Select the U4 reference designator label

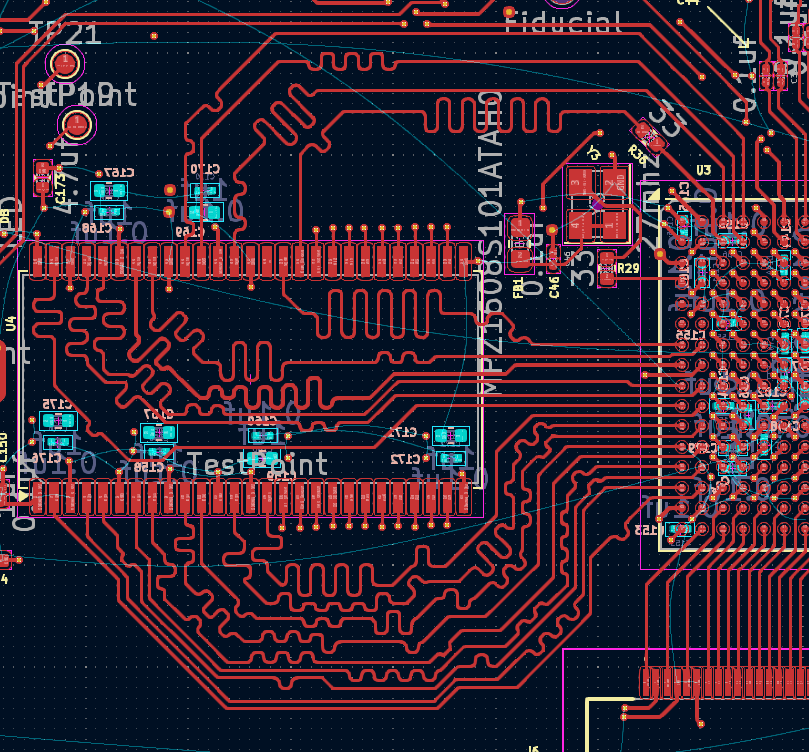point(11,323)
